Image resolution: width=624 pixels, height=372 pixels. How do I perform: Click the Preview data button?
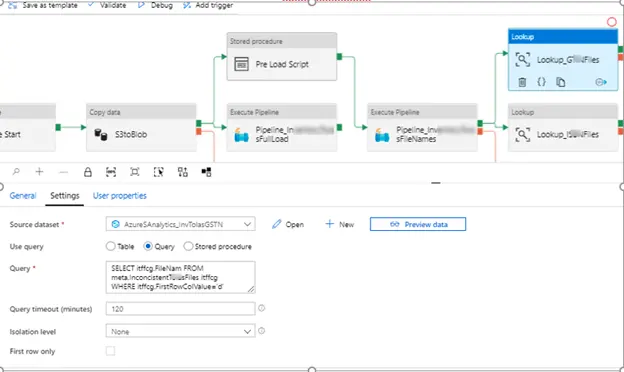coord(418,224)
